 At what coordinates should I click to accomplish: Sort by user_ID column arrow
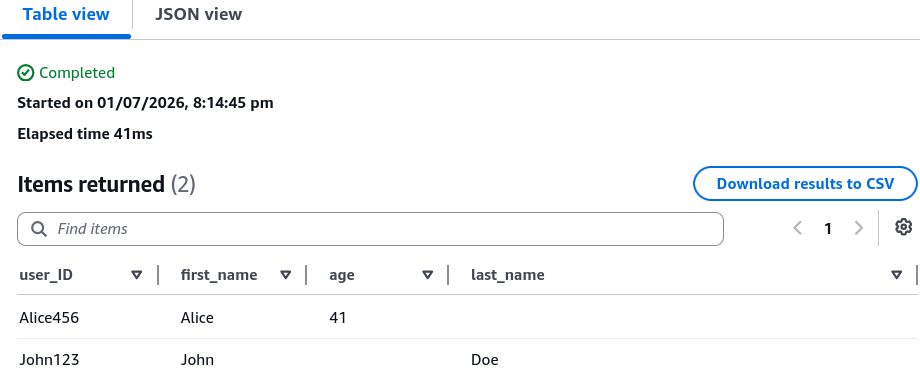click(137, 275)
